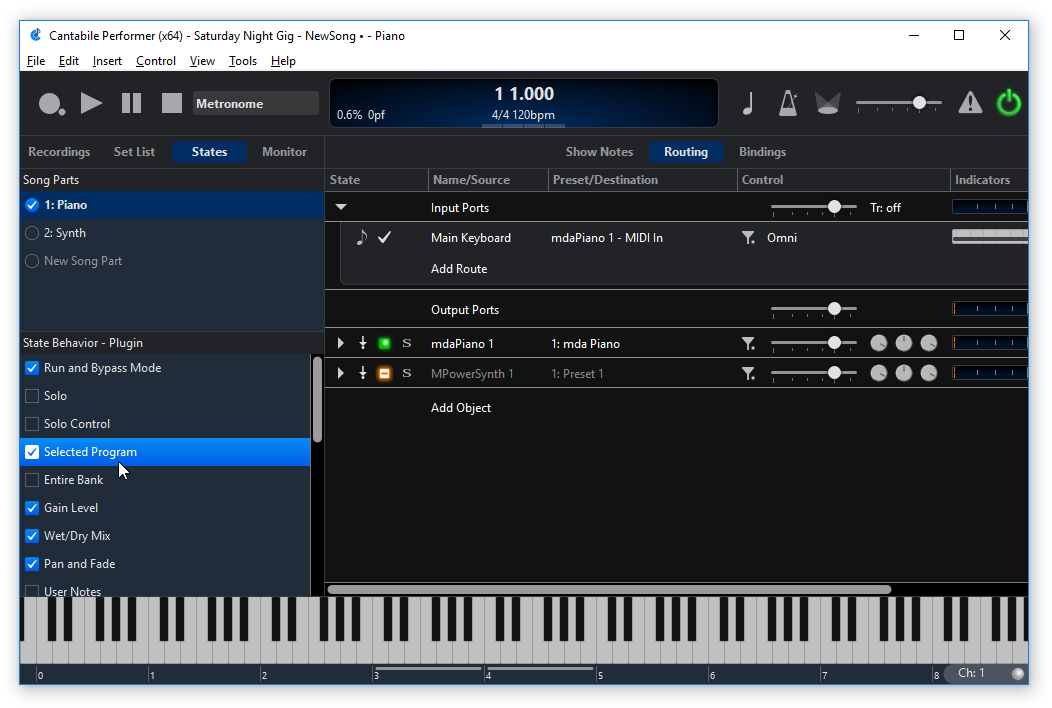Viewport: 1052px width, 708px height.
Task: Select the Routing tab
Action: click(x=686, y=152)
